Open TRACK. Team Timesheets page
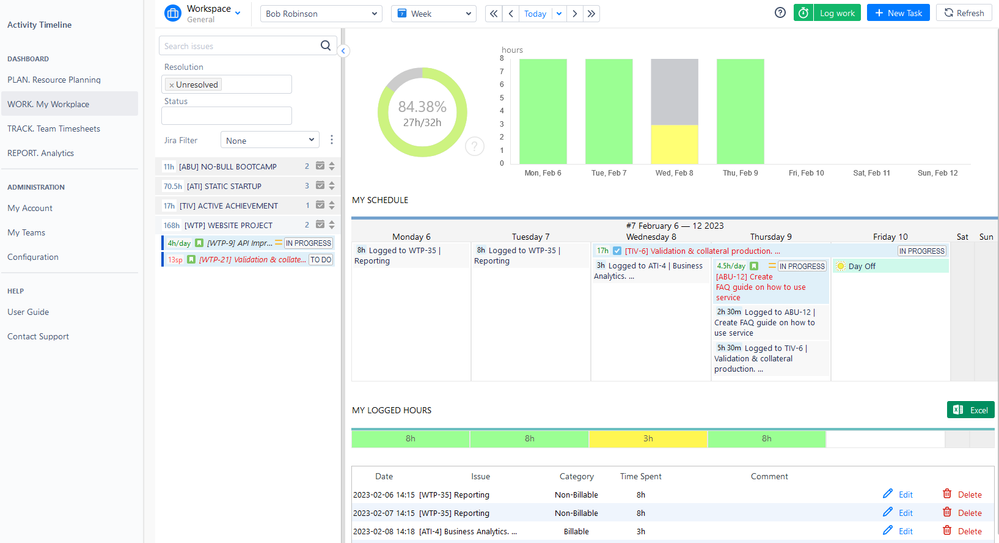999x543 pixels. point(54,128)
